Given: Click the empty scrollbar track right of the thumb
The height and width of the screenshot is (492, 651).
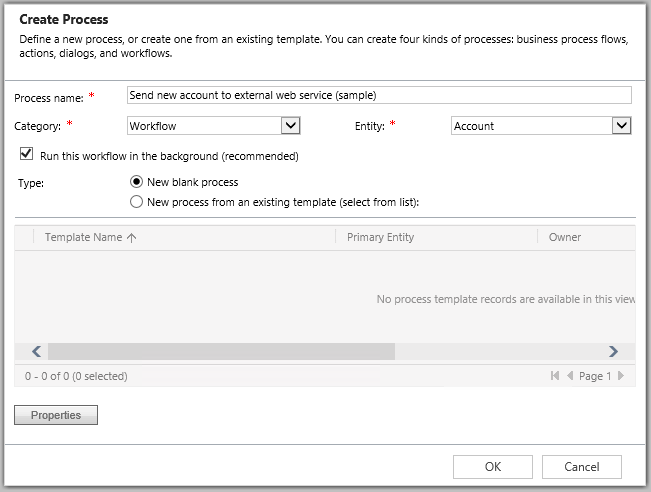Looking at the screenshot, I should click(498, 352).
